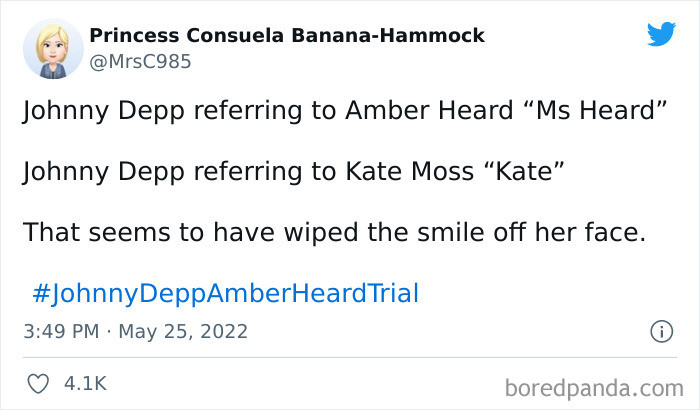Click the Twitter bird logo
700x410 pixels.
(x=661, y=34)
